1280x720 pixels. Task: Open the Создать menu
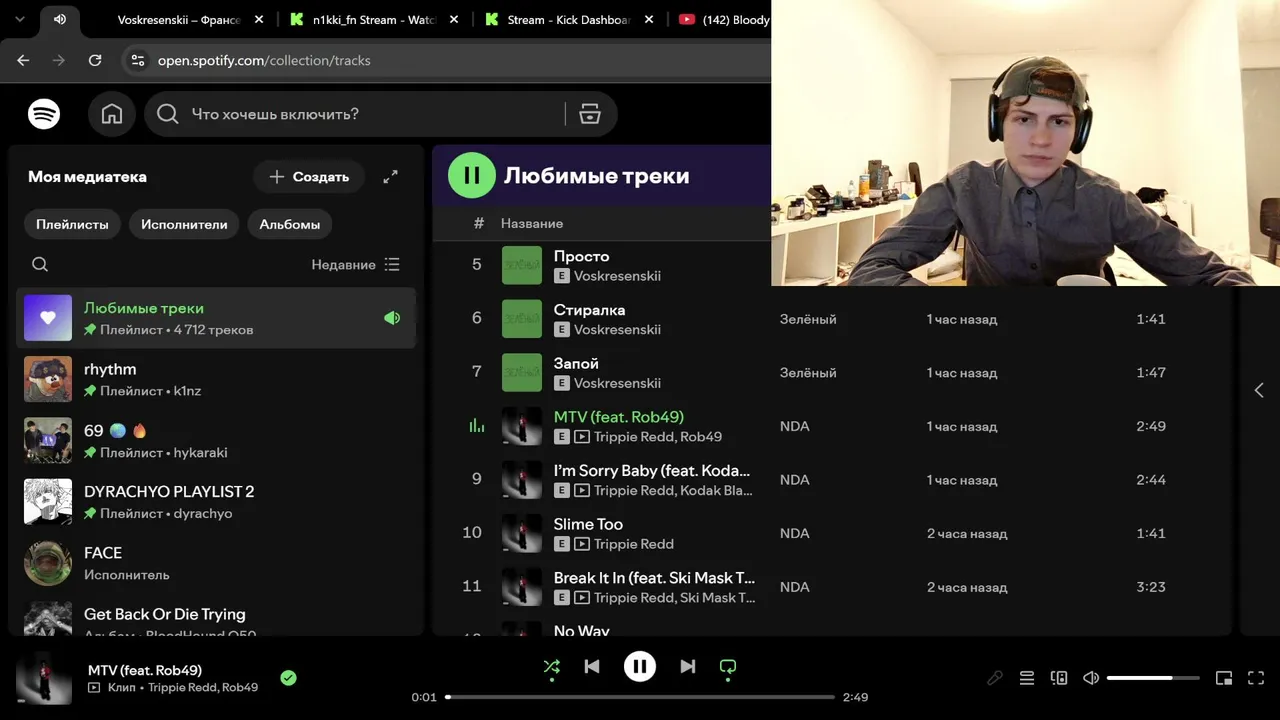(x=310, y=177)
